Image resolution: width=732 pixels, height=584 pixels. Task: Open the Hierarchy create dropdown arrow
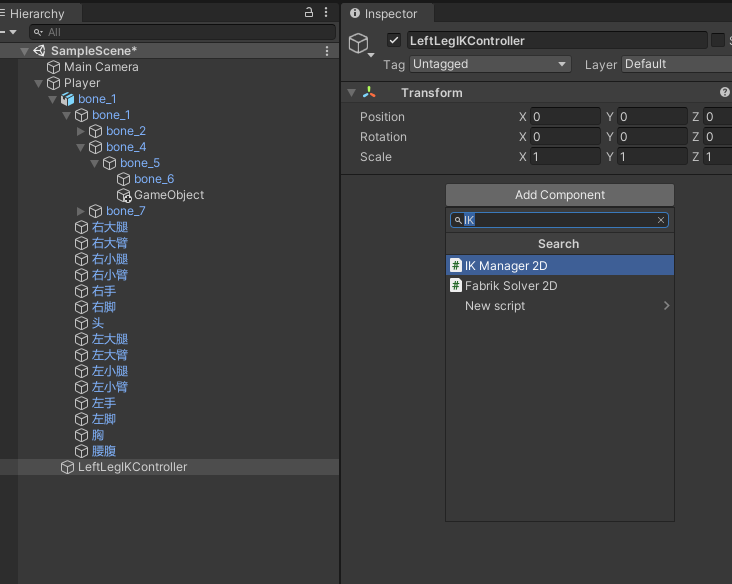tap(13, 32)
